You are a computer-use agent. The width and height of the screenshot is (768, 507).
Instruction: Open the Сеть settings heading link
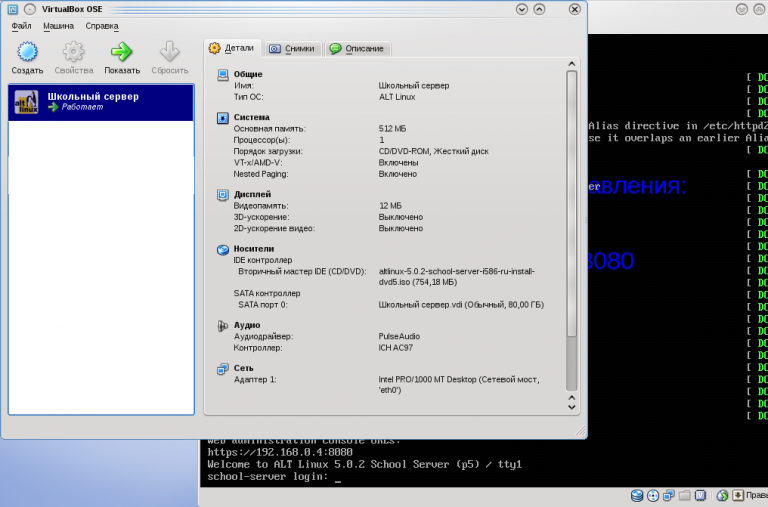coord(243,368)
